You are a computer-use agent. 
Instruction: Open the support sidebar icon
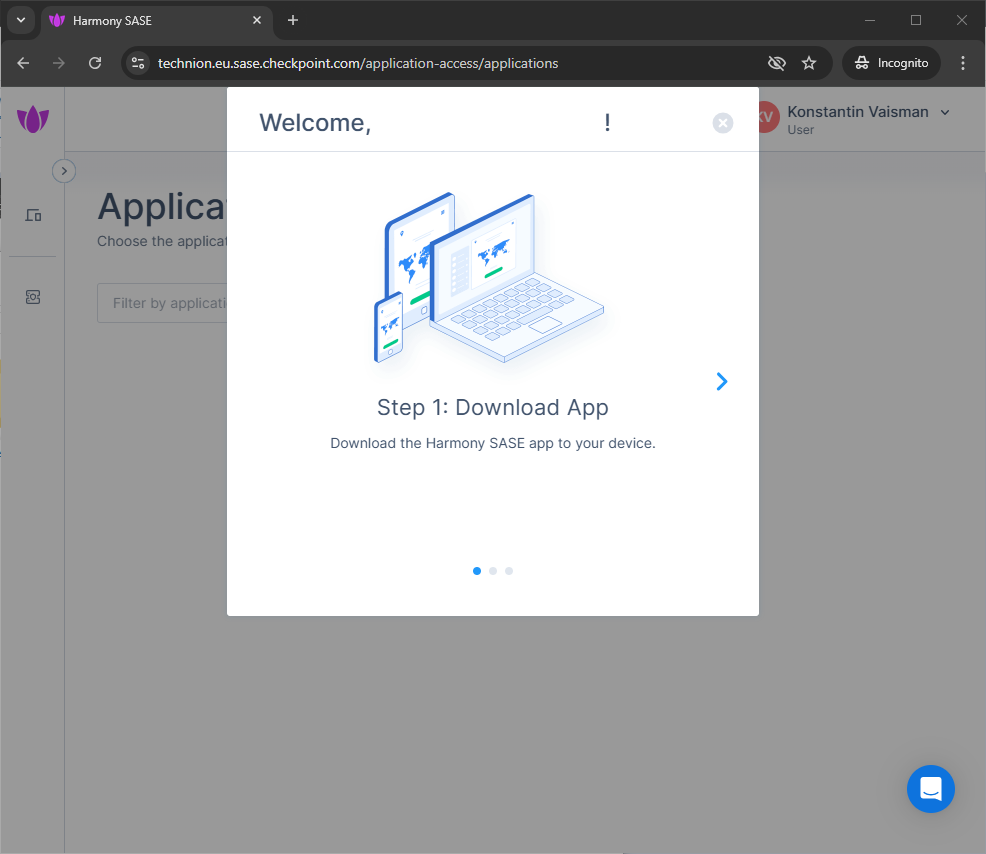[x=33, y=297]
